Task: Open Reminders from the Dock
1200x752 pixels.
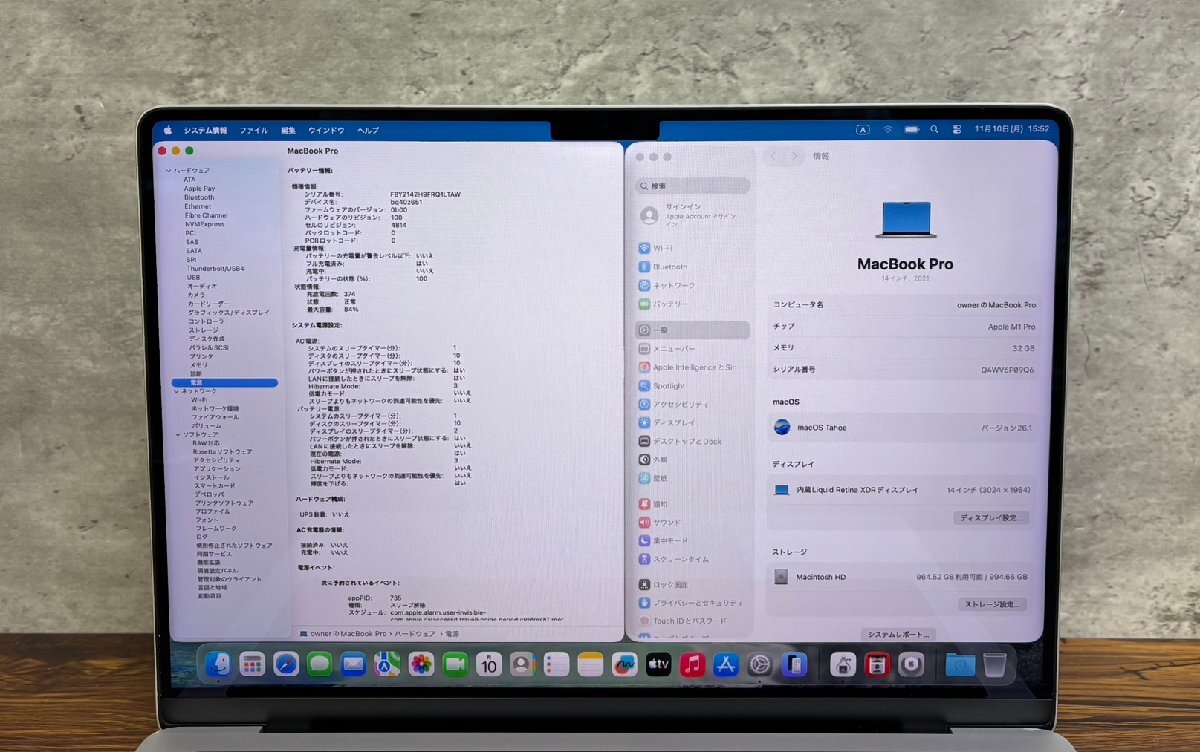Action: [557, 664]
